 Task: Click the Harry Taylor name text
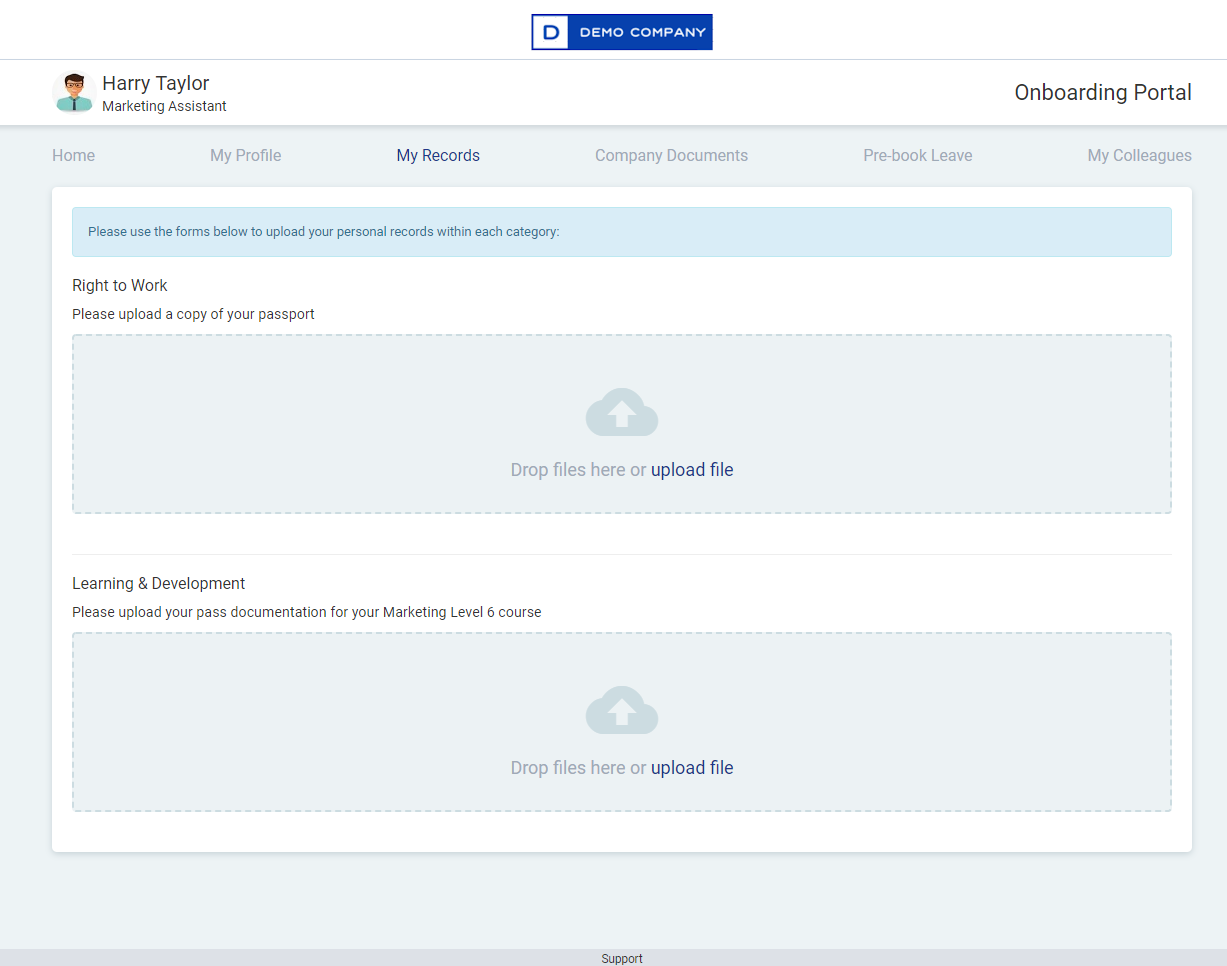point(156,83)
